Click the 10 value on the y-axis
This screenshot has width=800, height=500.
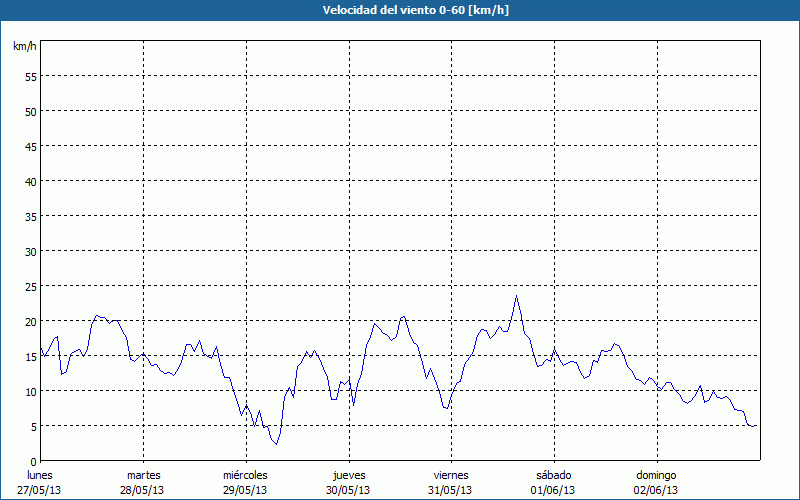pyautogui.click(x=30, y=392)
